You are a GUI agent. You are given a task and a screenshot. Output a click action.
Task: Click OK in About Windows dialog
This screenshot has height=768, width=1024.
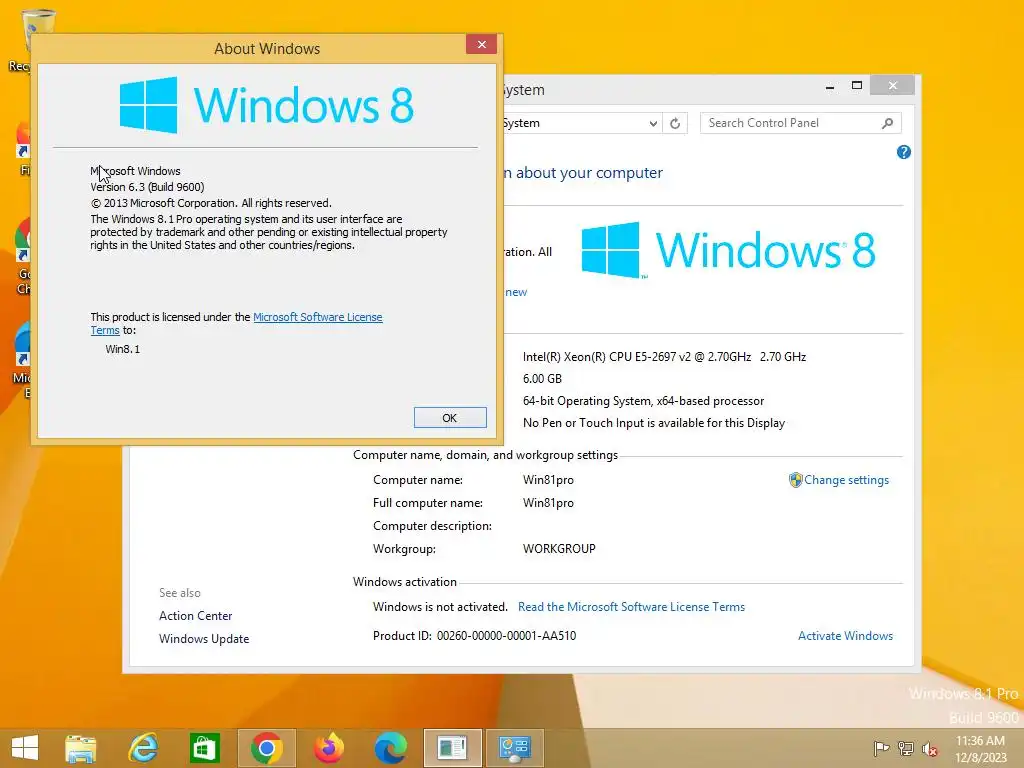(450, 418)
